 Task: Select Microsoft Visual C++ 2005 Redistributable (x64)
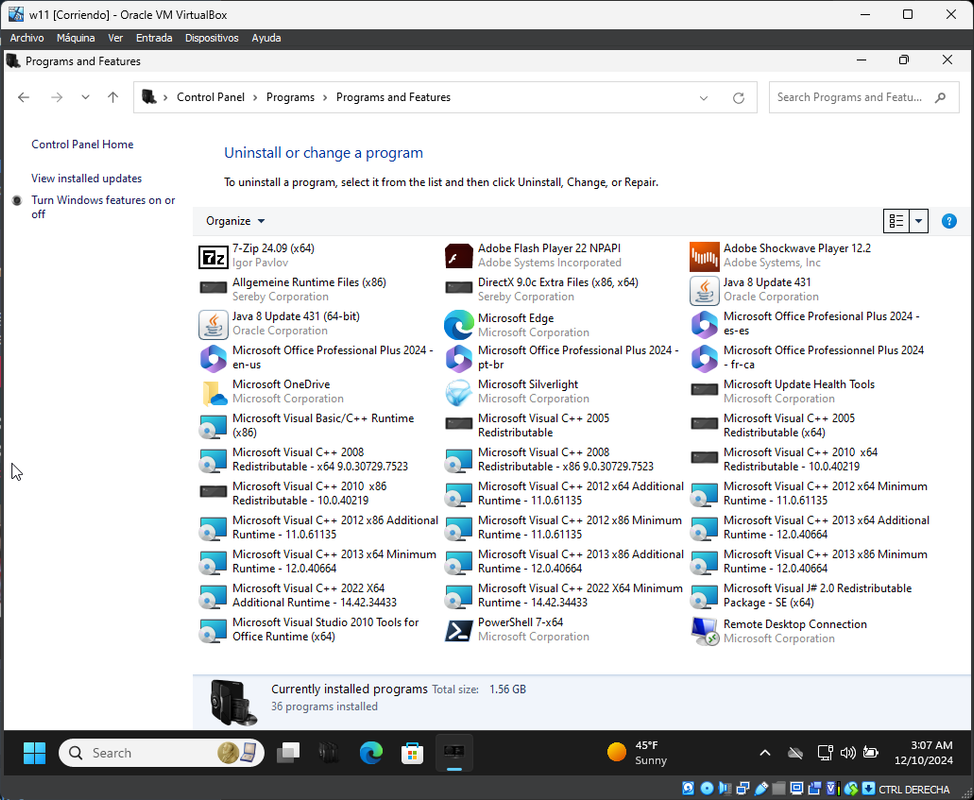click(811, 425)
